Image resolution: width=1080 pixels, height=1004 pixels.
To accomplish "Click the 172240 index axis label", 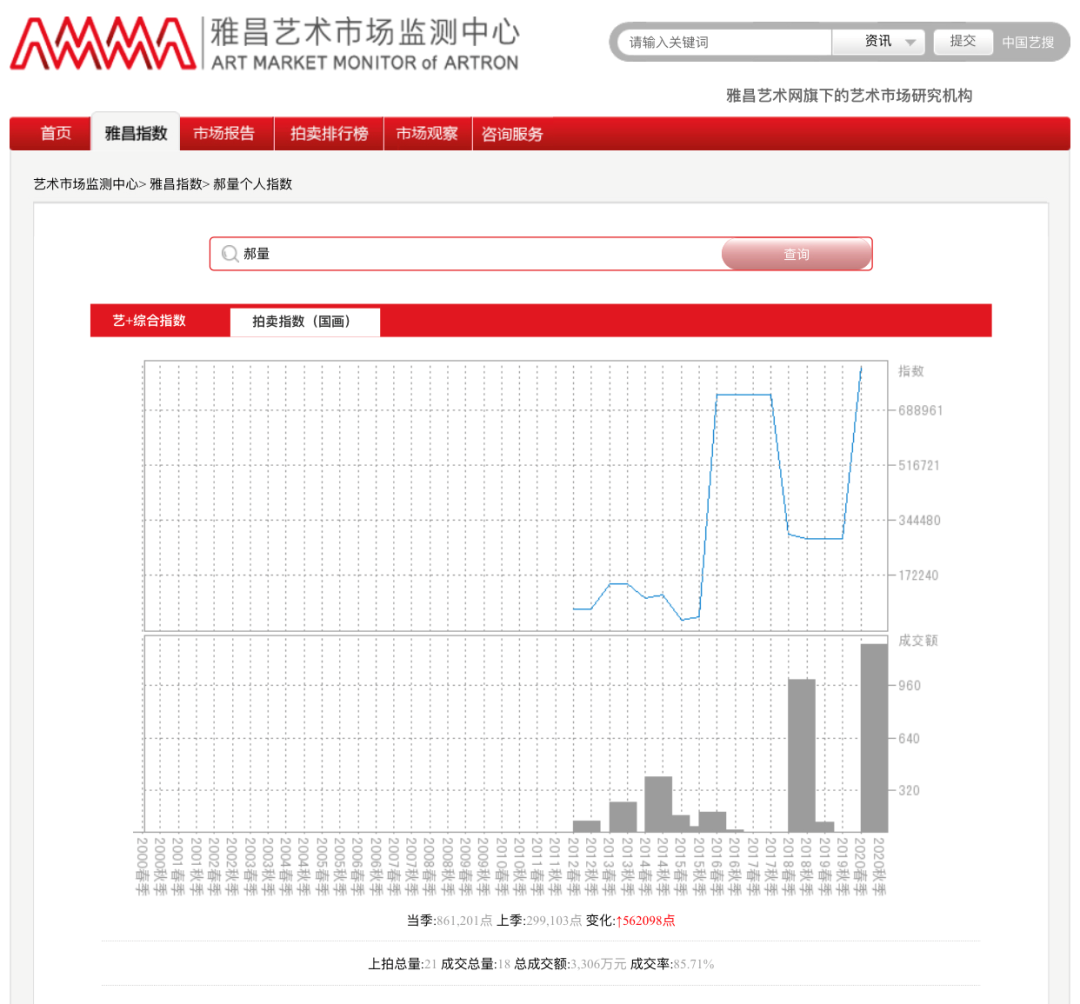I will pos(918,576).
